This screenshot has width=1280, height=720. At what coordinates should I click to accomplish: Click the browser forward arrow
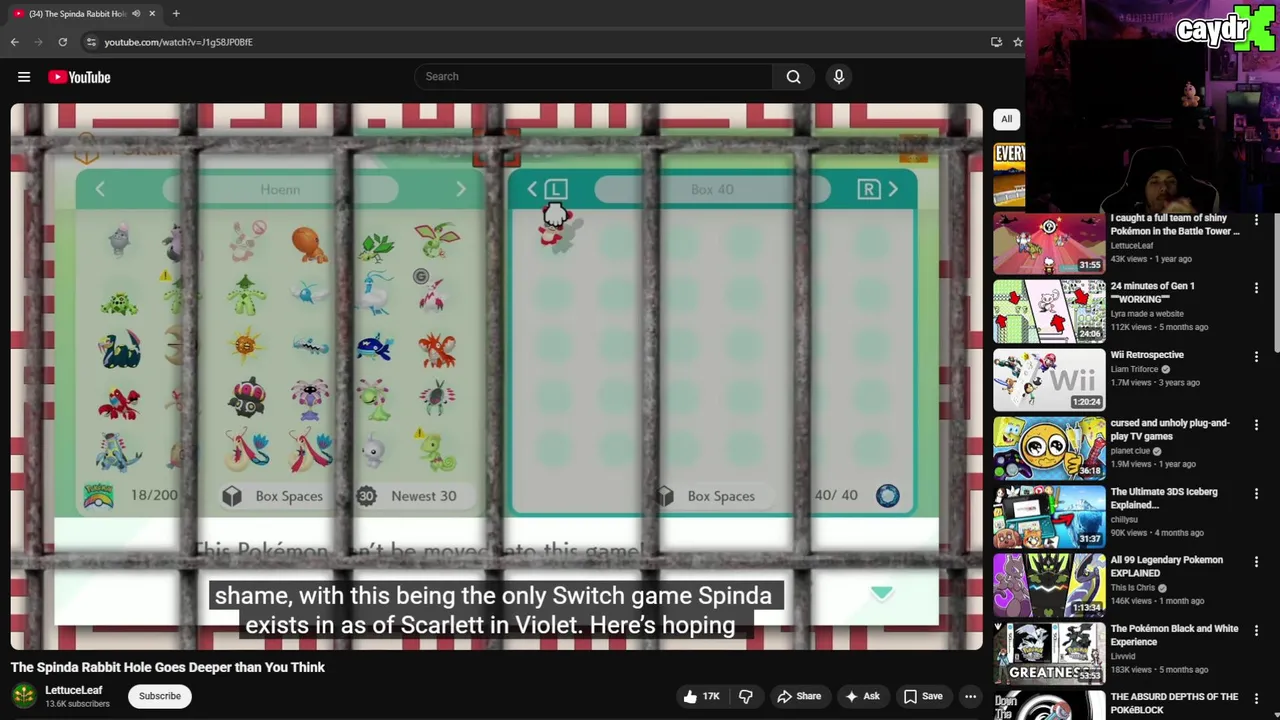click(38, 42)
